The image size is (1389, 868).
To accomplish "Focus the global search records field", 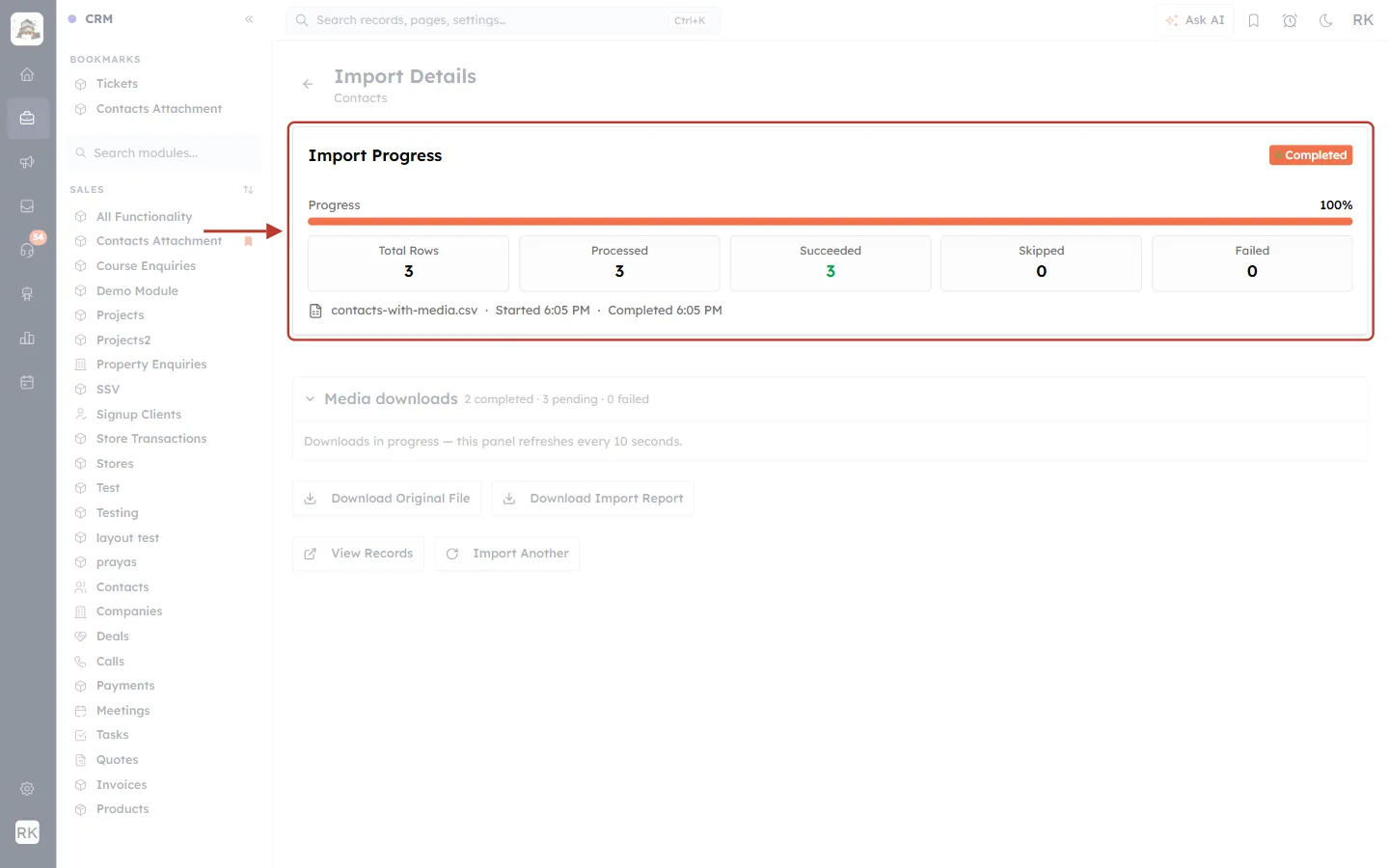I will 503,20.
